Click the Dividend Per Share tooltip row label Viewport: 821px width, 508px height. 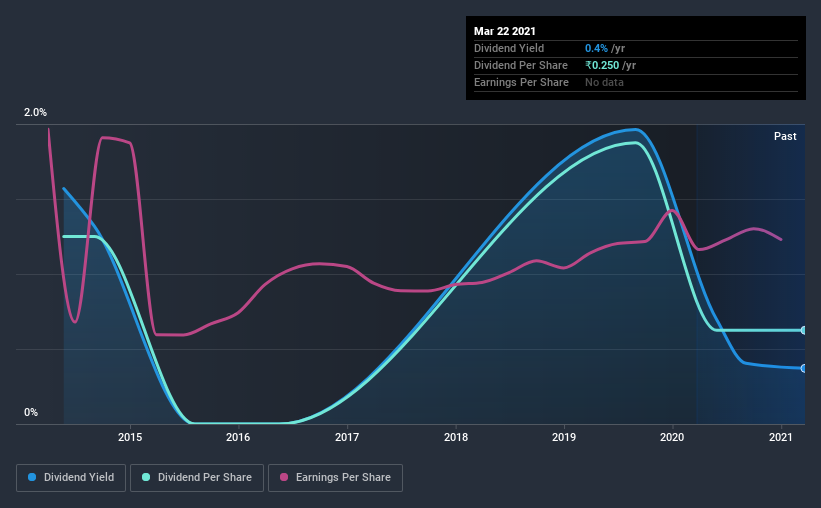pos(520,65)
